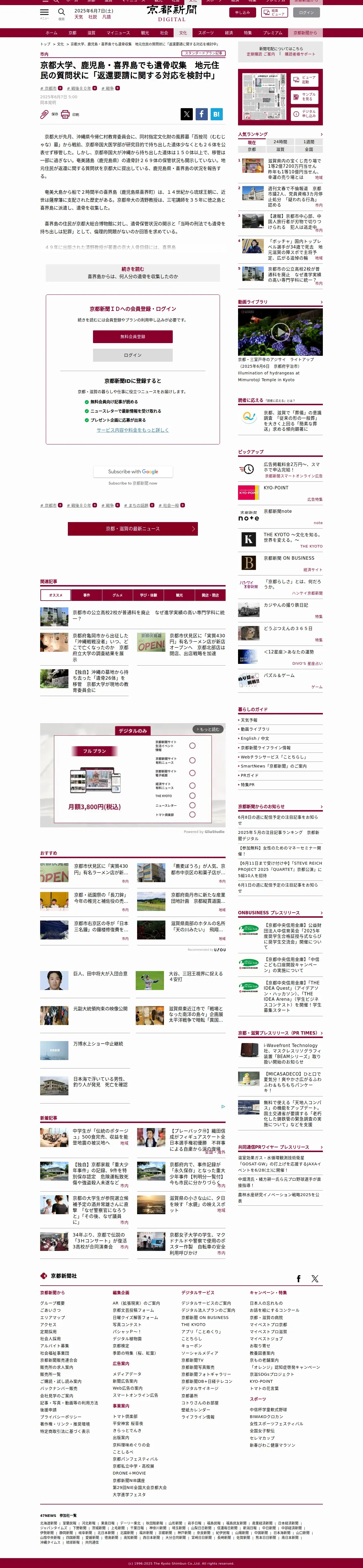Viewport: 363px width, 1568px height.
Task: Select circle for 京都新聞サイト電子紙面
Action: [x=193, y=773]
